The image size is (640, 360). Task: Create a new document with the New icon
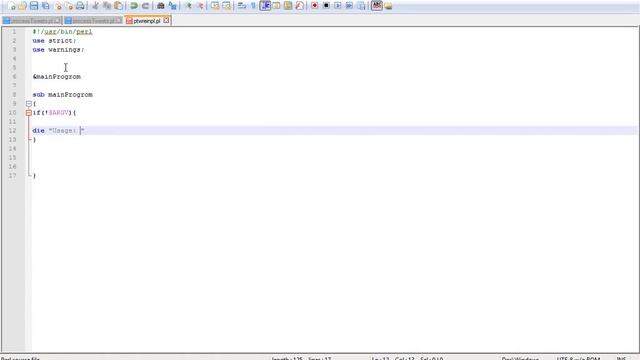tap(11, 6)
